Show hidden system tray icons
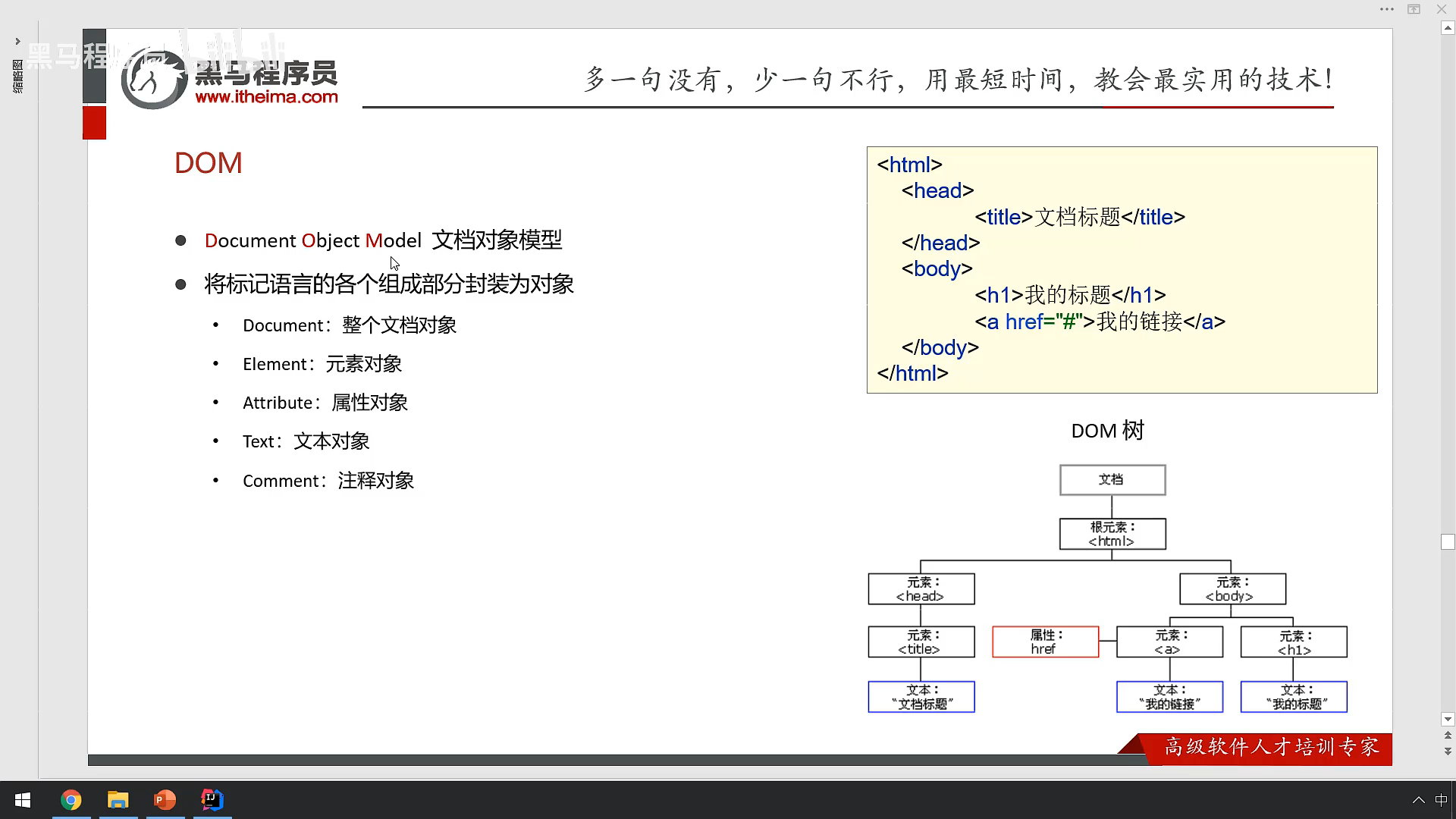Screen dimensions: 1456x819 pos(1418,800)
